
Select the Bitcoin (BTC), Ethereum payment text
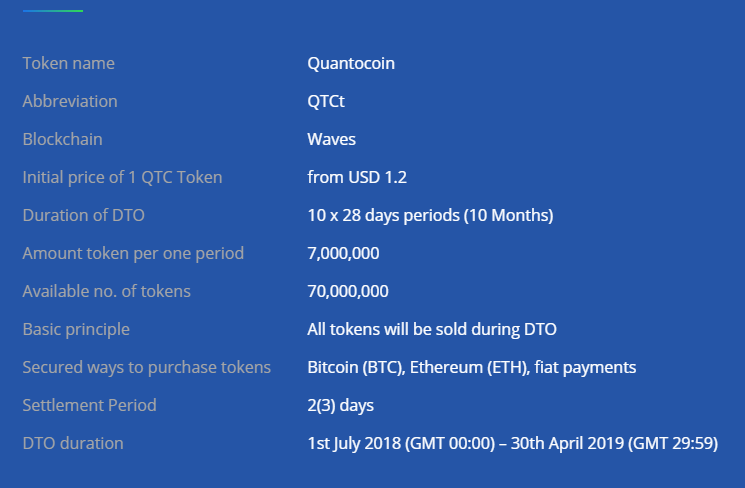pos(471,367)
